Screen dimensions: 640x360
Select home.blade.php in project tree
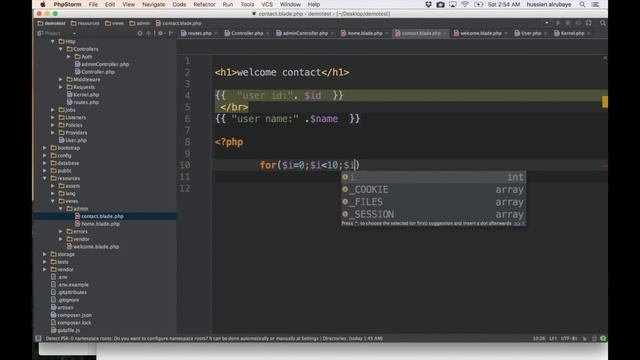point(97,224)
